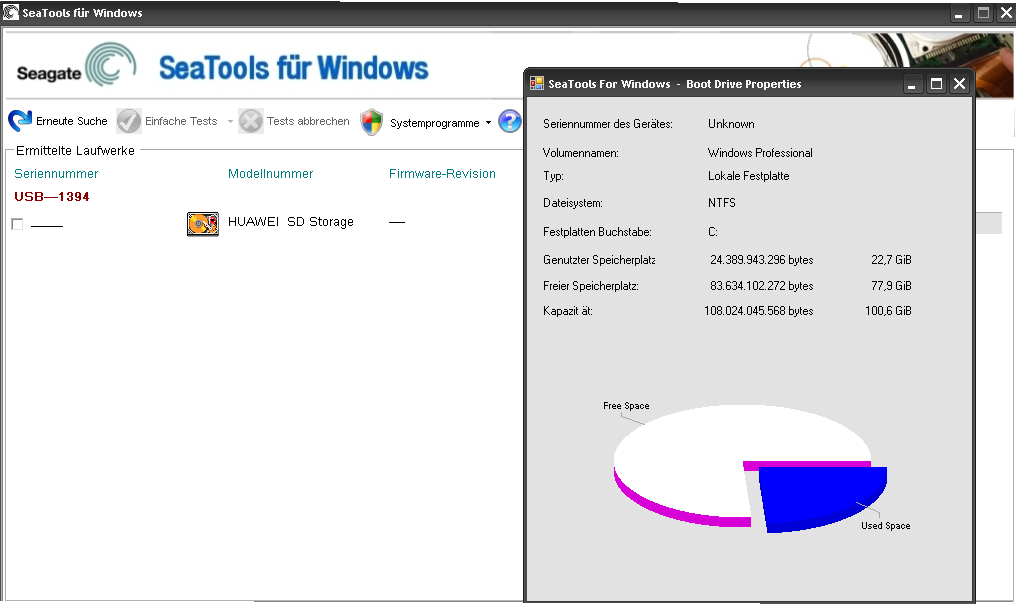The height and width of the screenshot is (614, 1026).
Task: Click the Dateisystem label in the dialog
Action: pos(573,203)
